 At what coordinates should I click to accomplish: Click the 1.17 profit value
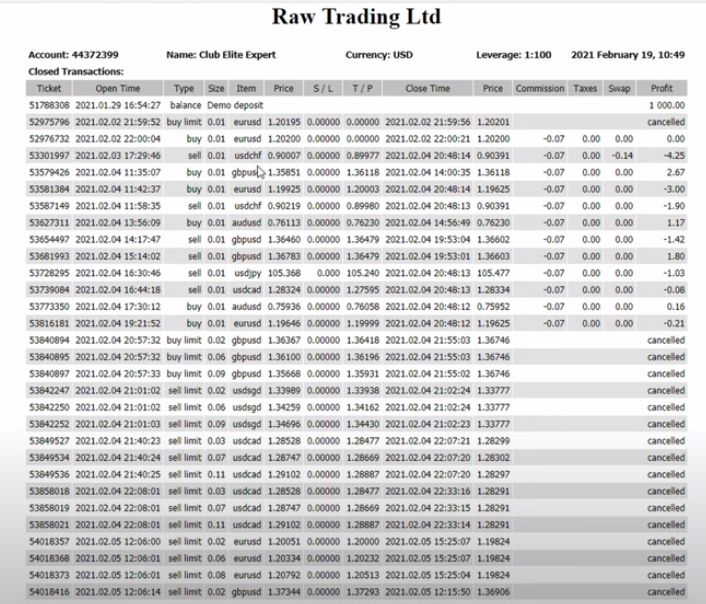pos(676,223)
